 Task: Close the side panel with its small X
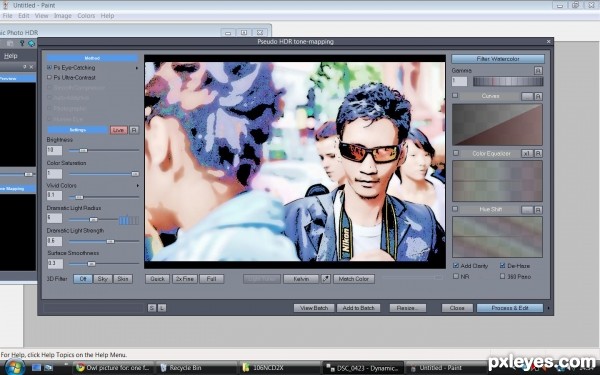tap(31, 67)
